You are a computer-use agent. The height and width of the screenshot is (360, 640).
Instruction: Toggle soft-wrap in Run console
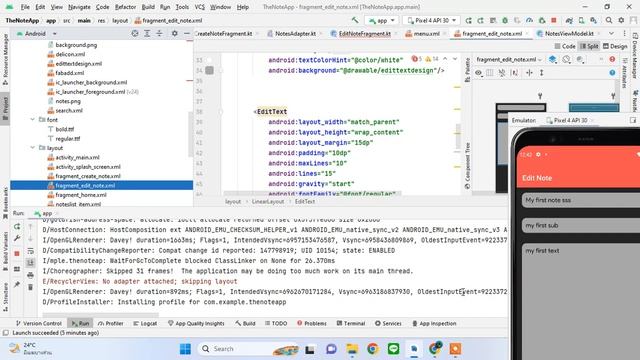pyautogui.click(x=31, y=251)
